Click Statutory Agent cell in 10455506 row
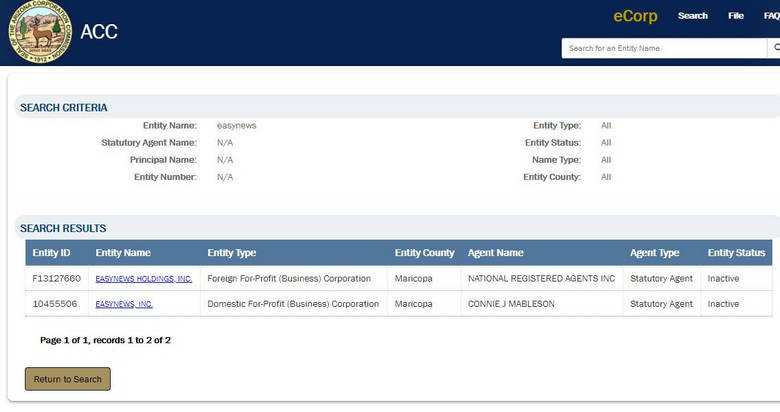The image size is (780, 412). [661, 304]
